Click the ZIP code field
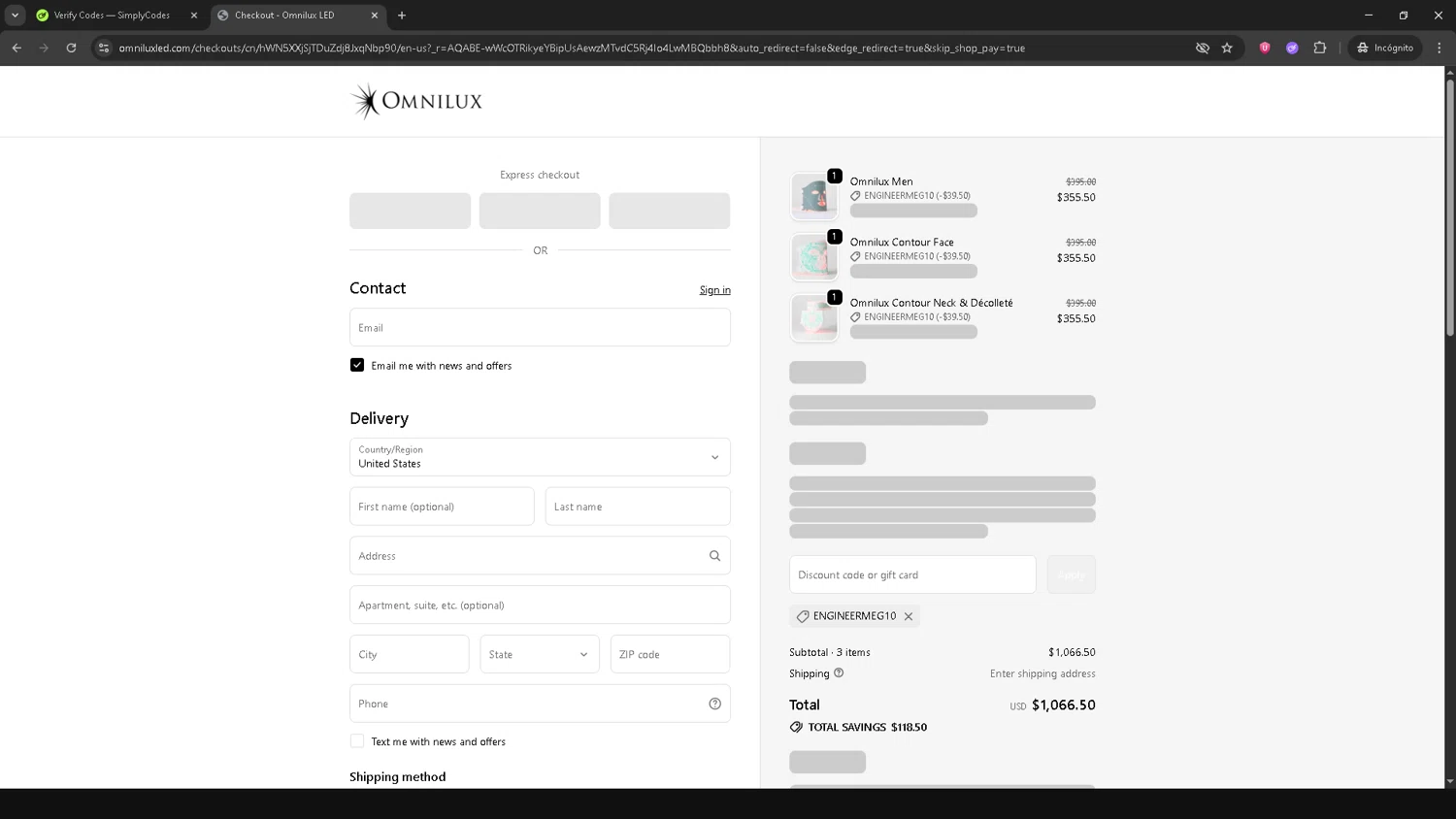The width and height of the screenshot is (1456, 819). click(x=670, y=654)
